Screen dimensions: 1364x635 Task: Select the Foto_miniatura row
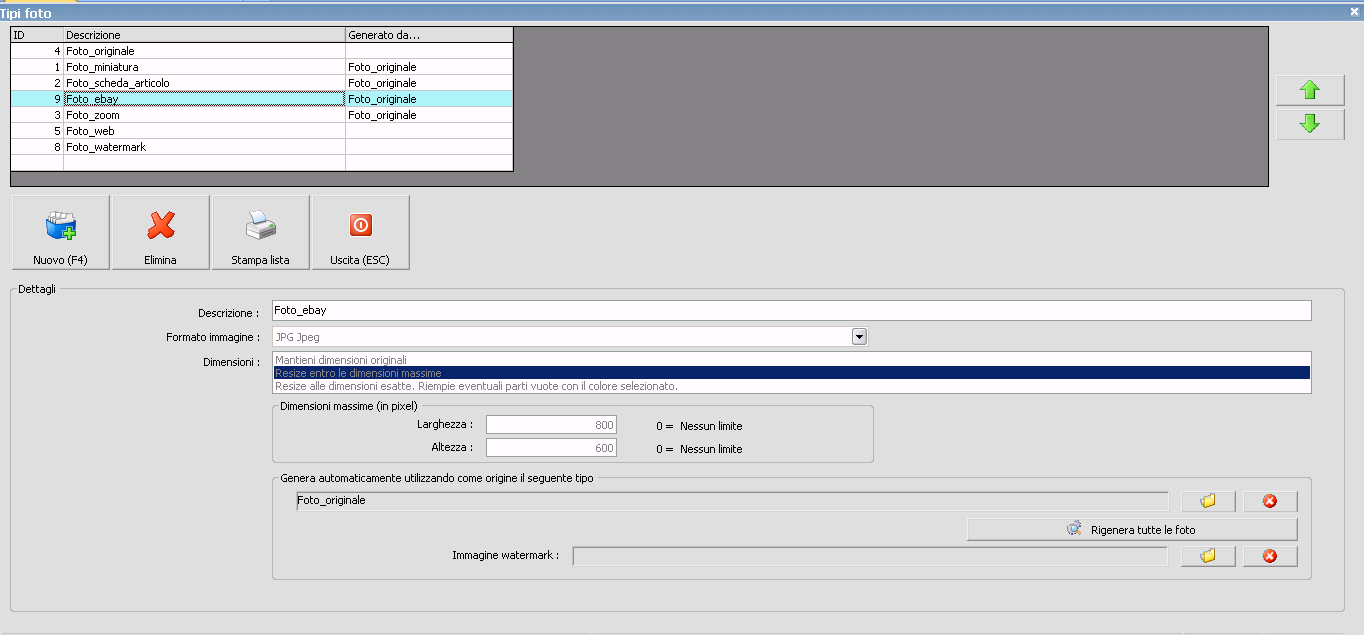[262, 67]
